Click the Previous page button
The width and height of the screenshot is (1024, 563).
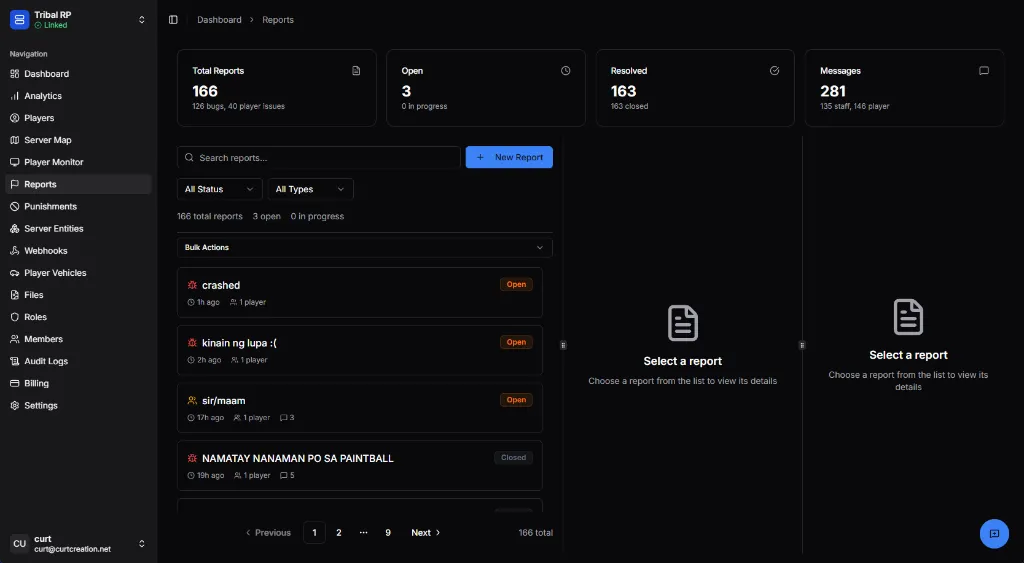pyautogui.click(x=268, y=532)
